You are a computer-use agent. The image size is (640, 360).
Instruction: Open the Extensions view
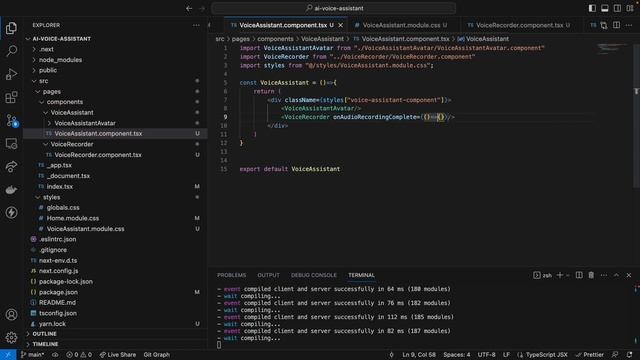[11, 97]
